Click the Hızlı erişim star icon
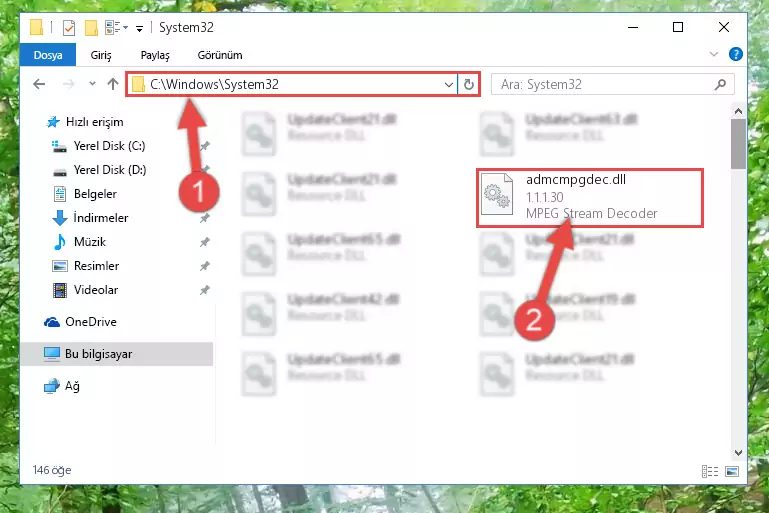Screen dimensions: 769x513 pyautogui.click(x=52, y=122)
